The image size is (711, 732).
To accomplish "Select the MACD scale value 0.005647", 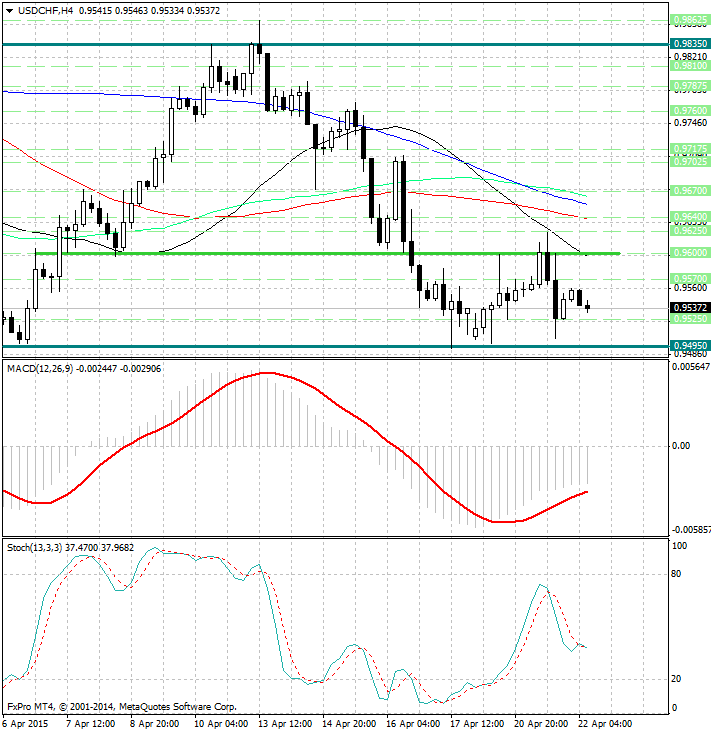I will click(x=690, y=367).
